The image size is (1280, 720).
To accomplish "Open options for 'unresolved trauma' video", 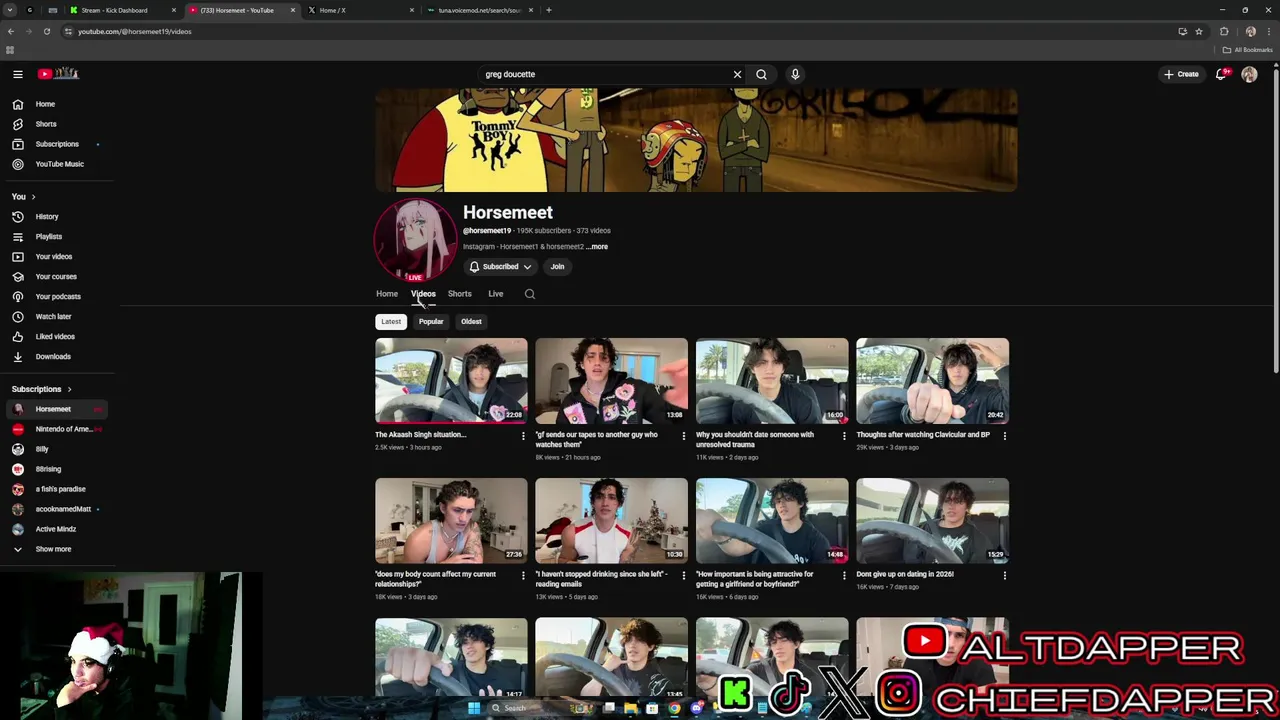I will (844, 436).
